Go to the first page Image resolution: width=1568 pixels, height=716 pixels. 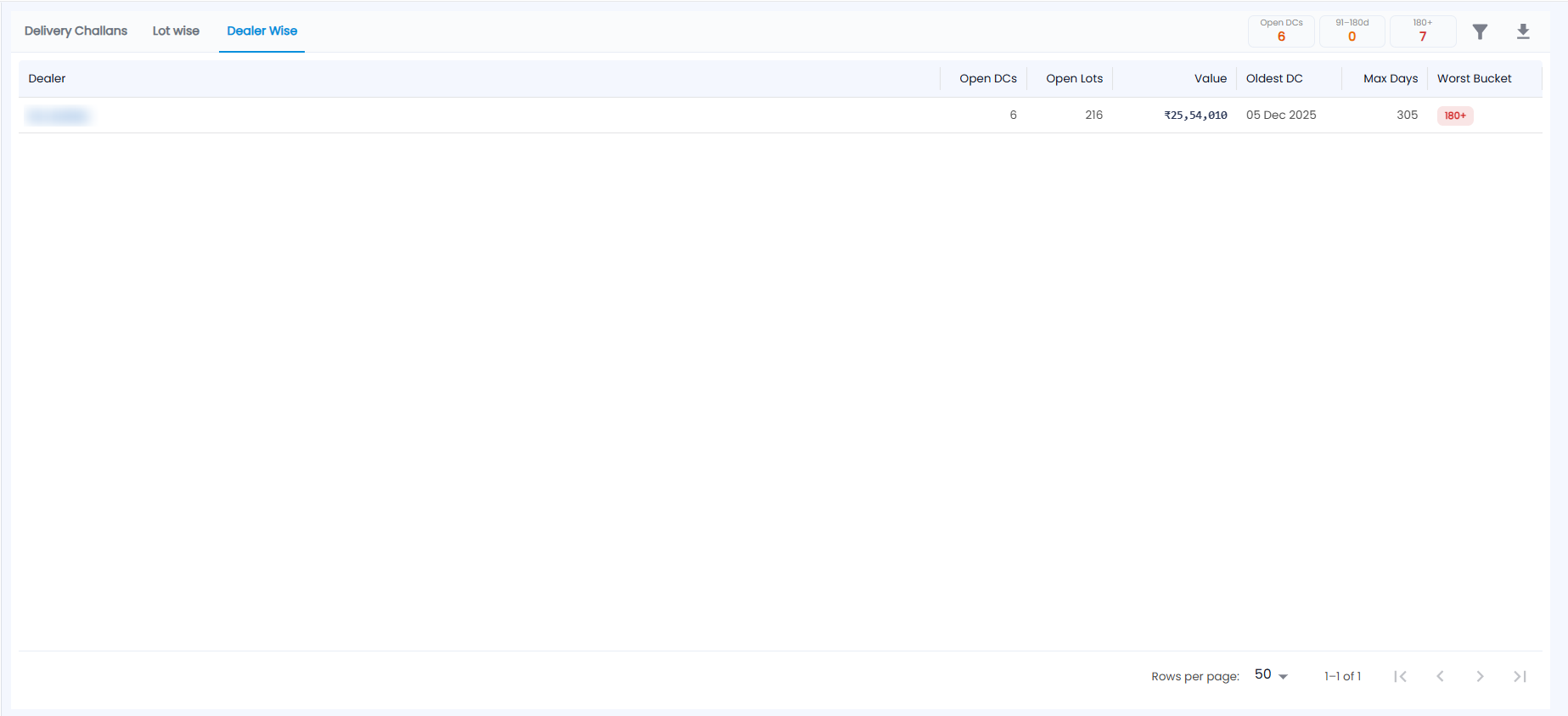click(1401, 676)
